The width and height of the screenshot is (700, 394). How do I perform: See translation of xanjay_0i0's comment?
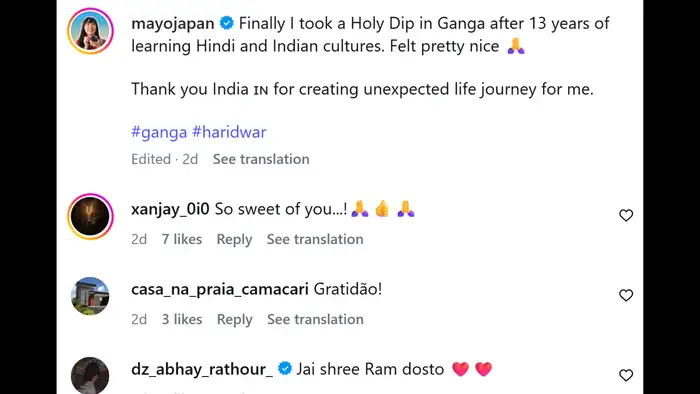coord(315,239)
